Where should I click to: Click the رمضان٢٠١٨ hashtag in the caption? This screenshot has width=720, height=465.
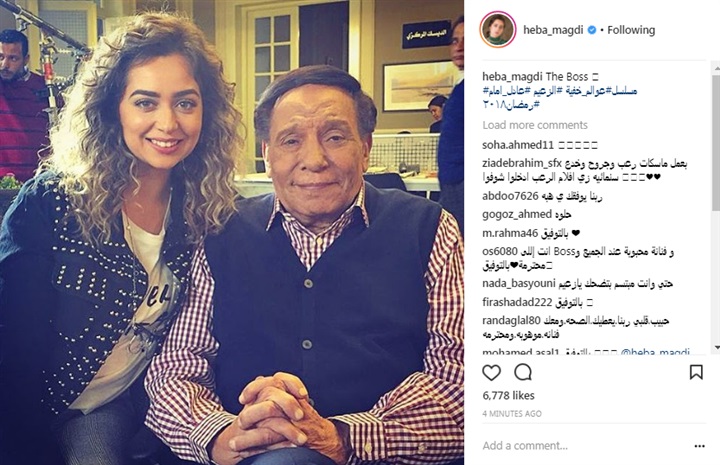[511, 105]
